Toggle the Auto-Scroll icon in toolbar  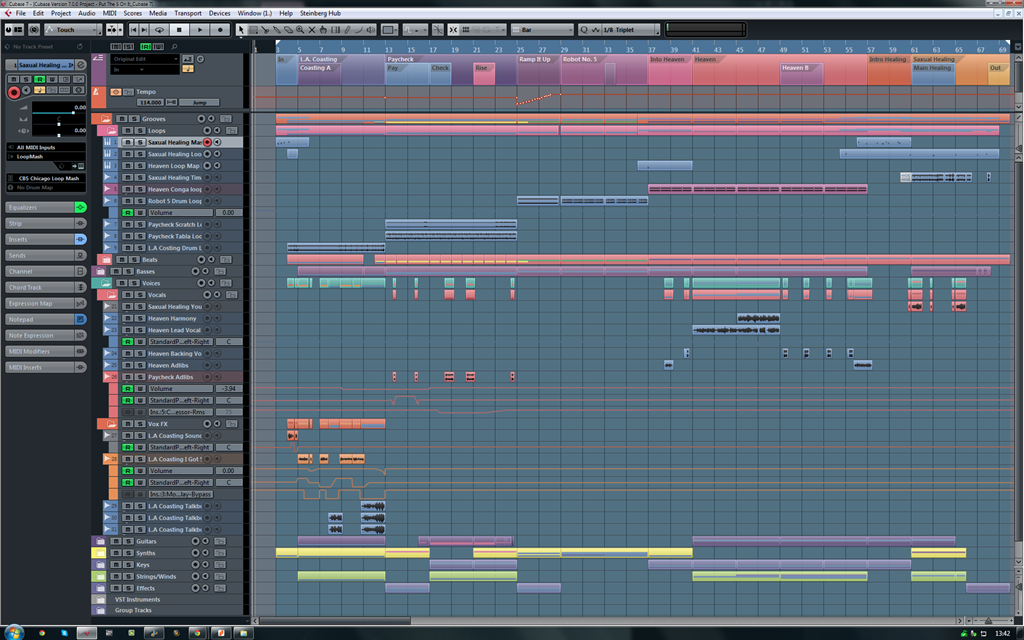(112, 29)
